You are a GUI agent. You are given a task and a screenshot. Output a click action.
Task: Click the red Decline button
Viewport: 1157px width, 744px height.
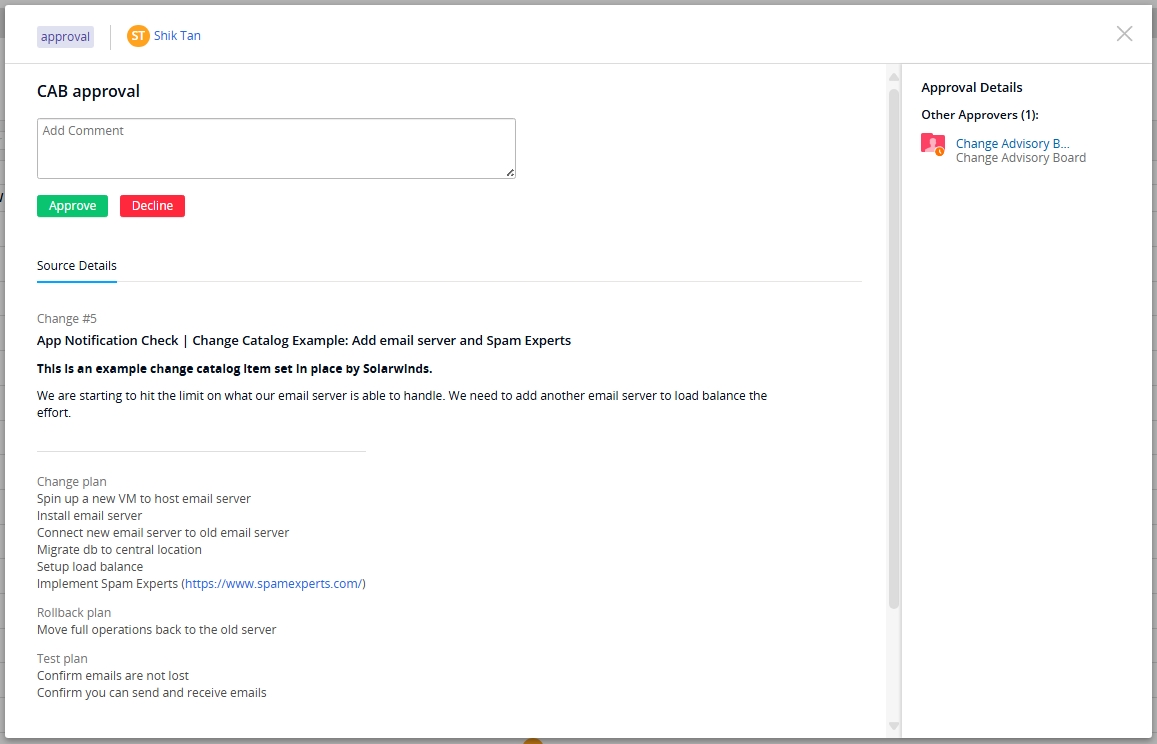[x=152, y=206]
